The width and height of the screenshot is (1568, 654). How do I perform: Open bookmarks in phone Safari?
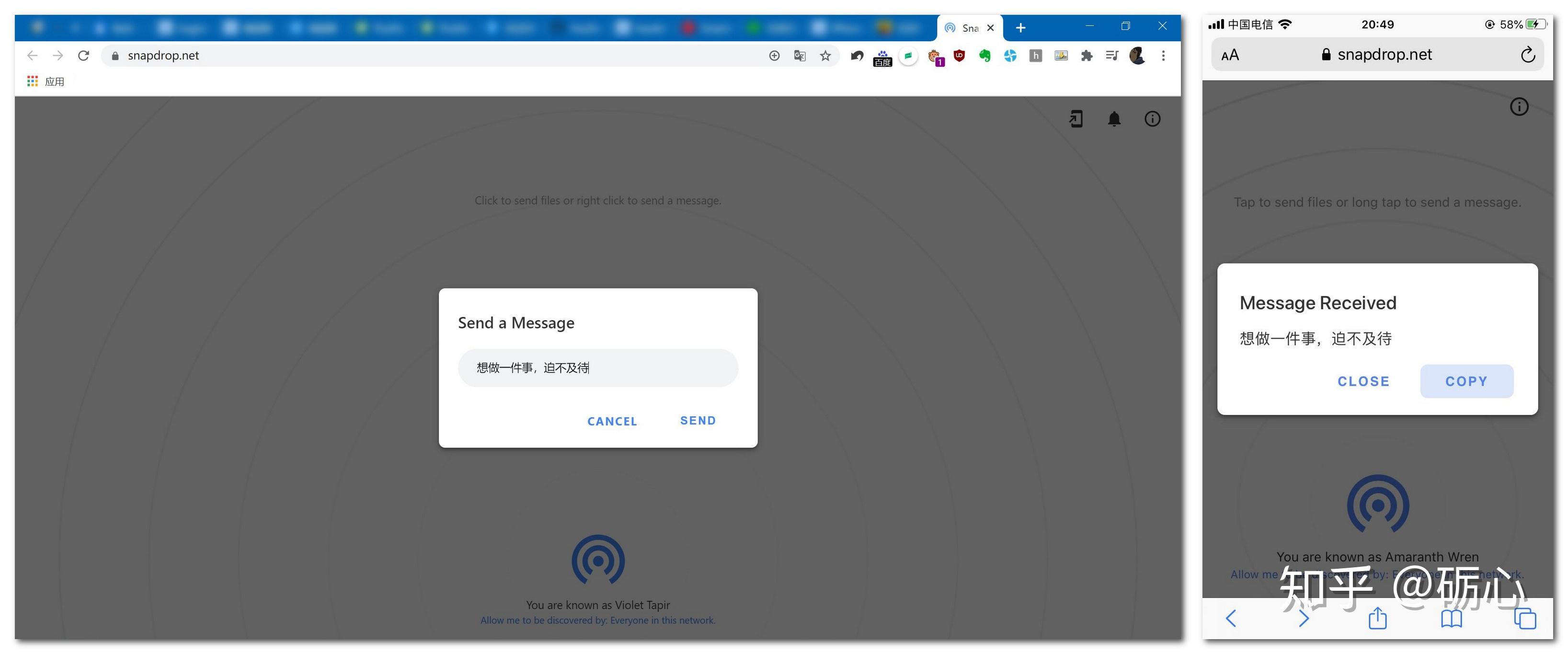[1452, 620]
